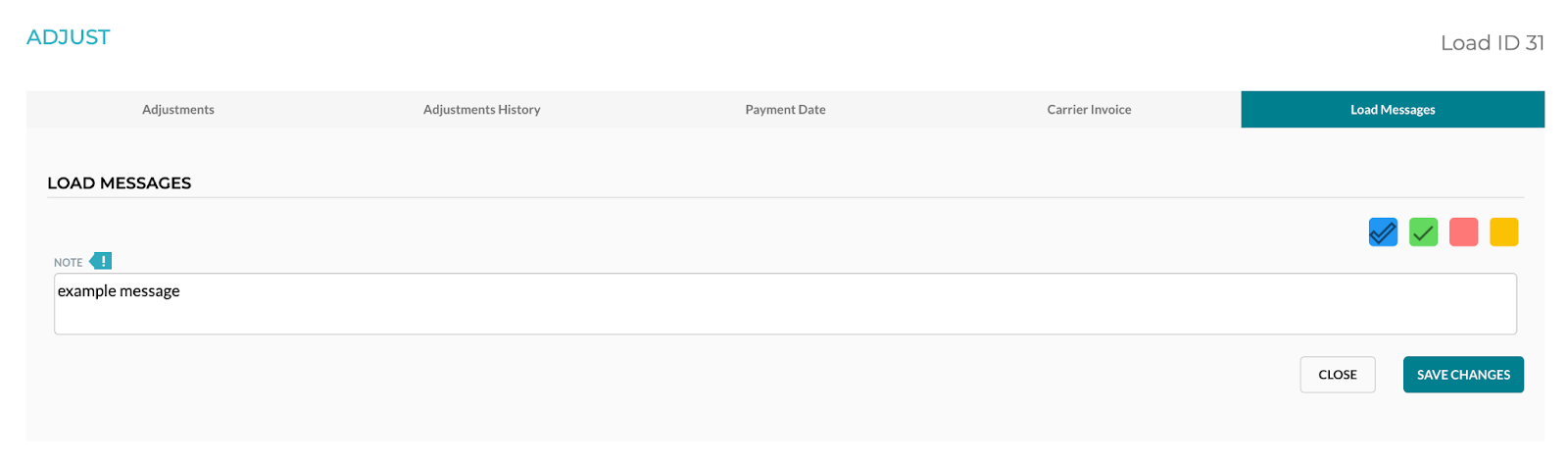1568x465 pixels.
Task: Go to the Payment Date tab
Action: (785, 110)
